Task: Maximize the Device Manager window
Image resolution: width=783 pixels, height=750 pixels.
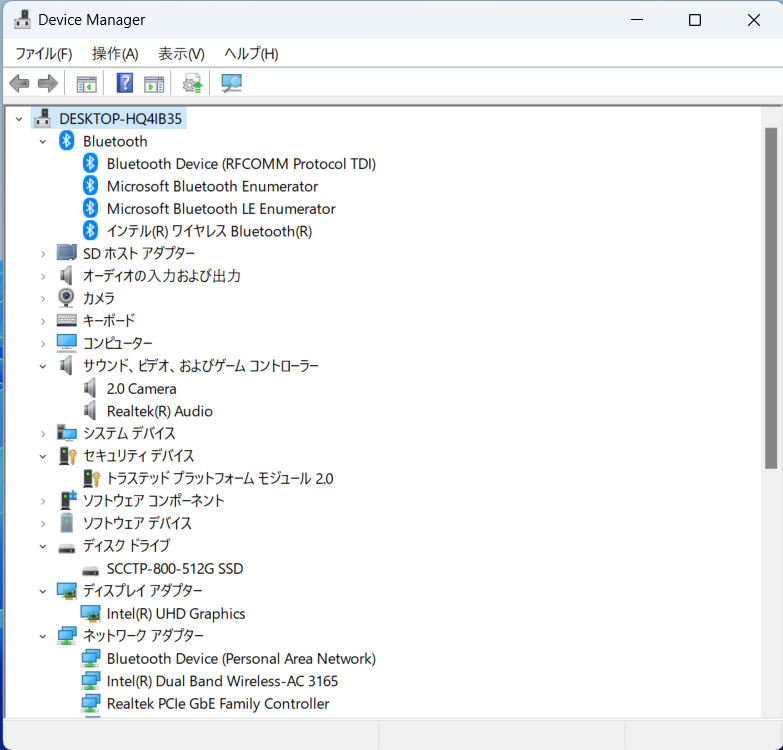Action: [x=695, y=20]
